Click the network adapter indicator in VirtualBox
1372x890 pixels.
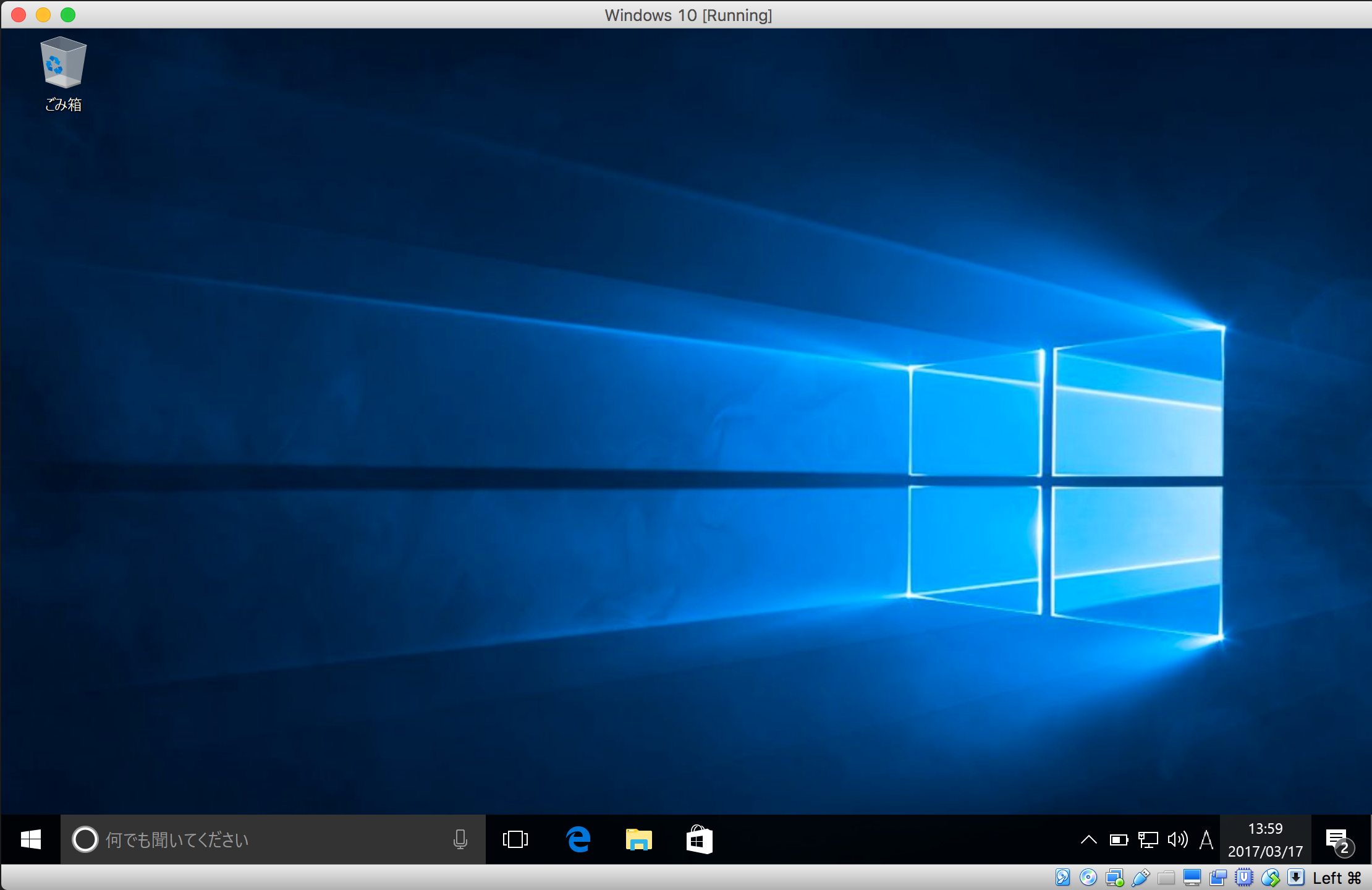coord(1114,877)
